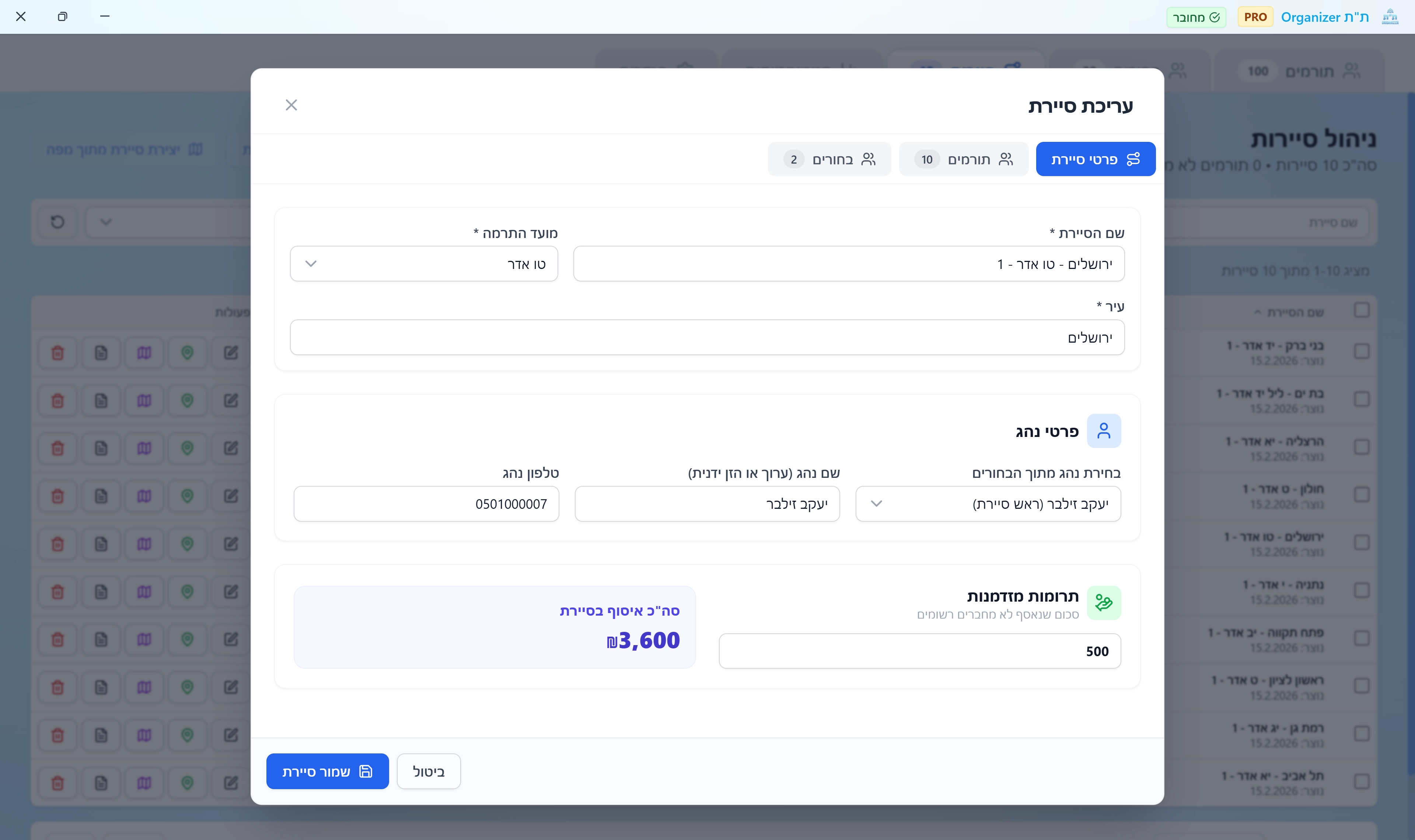This screenshot has width=1415, height=840.
Task: Check the תל אביב - יא אדר row checkbox
Action: [1361, 782]
